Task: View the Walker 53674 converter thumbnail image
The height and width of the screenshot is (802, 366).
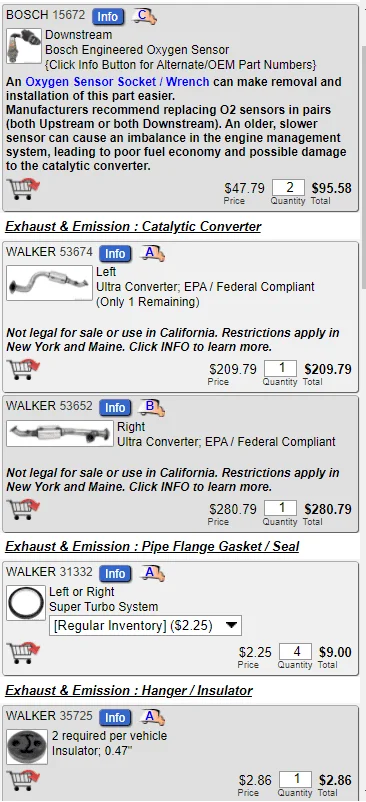Action: 49,283
